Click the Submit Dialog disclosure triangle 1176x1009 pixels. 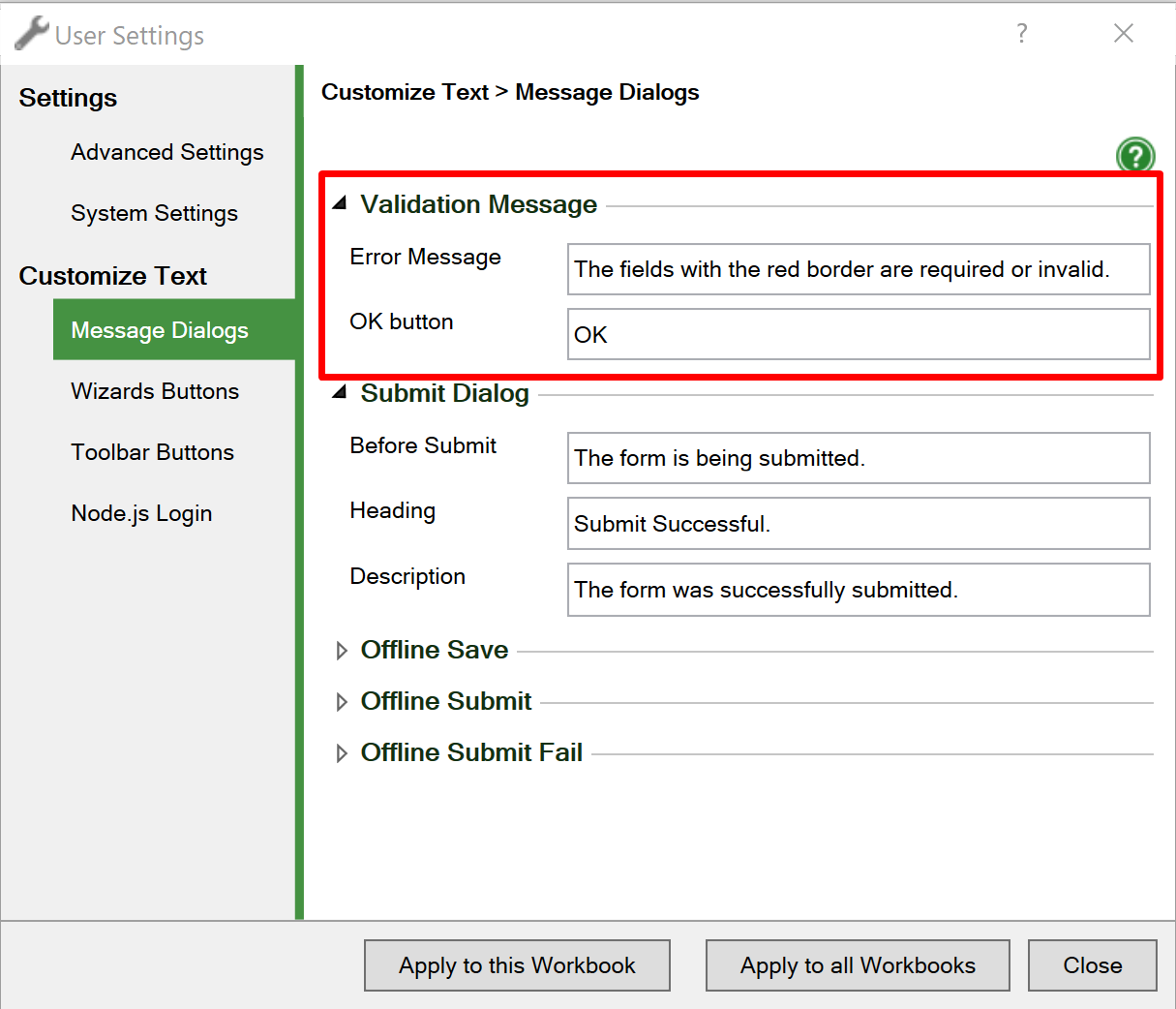click(x=339, y=391)
